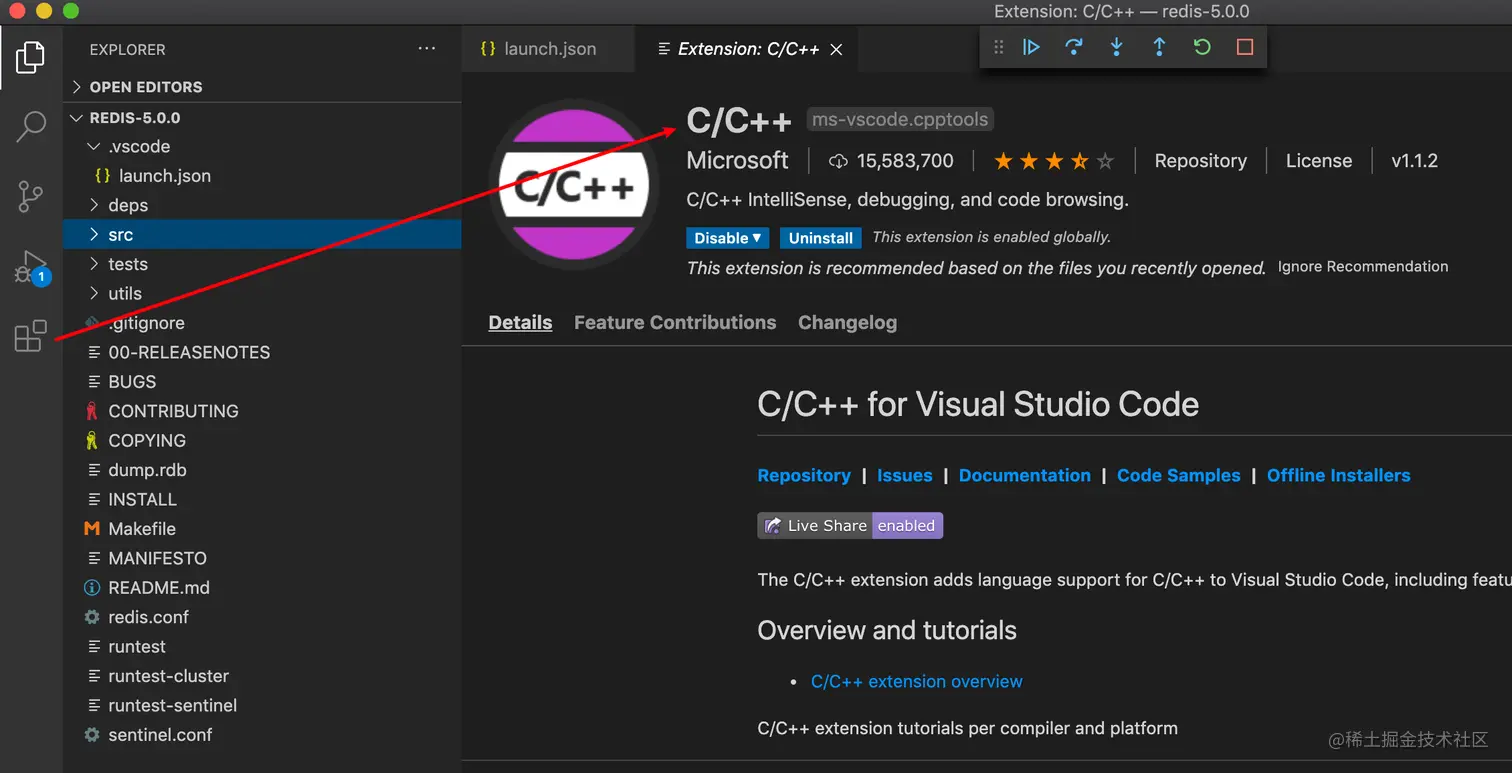Click the CONTRIBUTING file icon
The width and height of the screenshot is (1512, 773).
click(x=92, y=411)
